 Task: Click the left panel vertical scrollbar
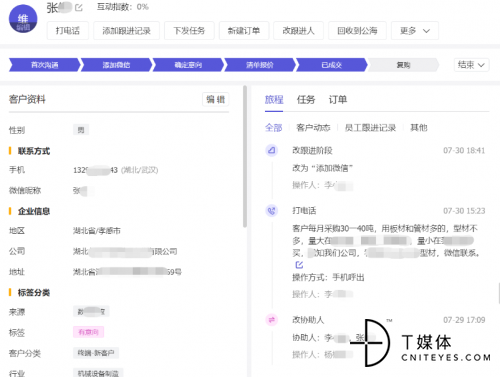(x=245, y=157)
